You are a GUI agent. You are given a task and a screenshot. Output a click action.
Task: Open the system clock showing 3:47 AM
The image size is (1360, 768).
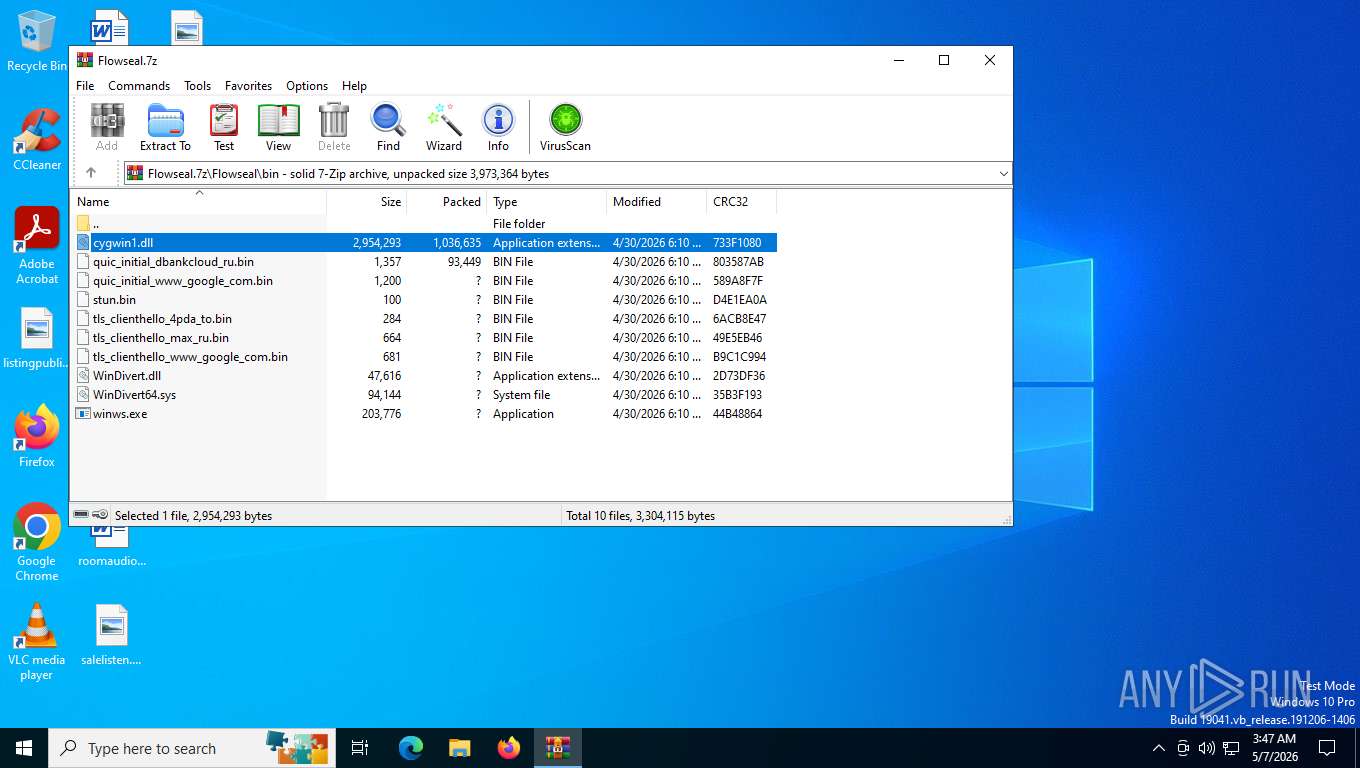[x=1274, y=748]
